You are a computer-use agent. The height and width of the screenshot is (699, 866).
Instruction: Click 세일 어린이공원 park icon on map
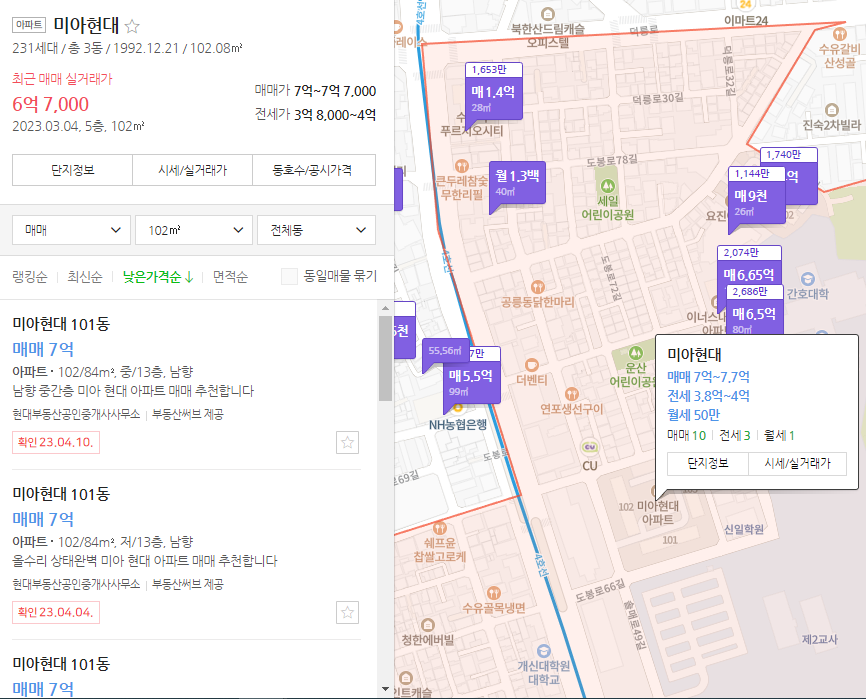point(608,186)
